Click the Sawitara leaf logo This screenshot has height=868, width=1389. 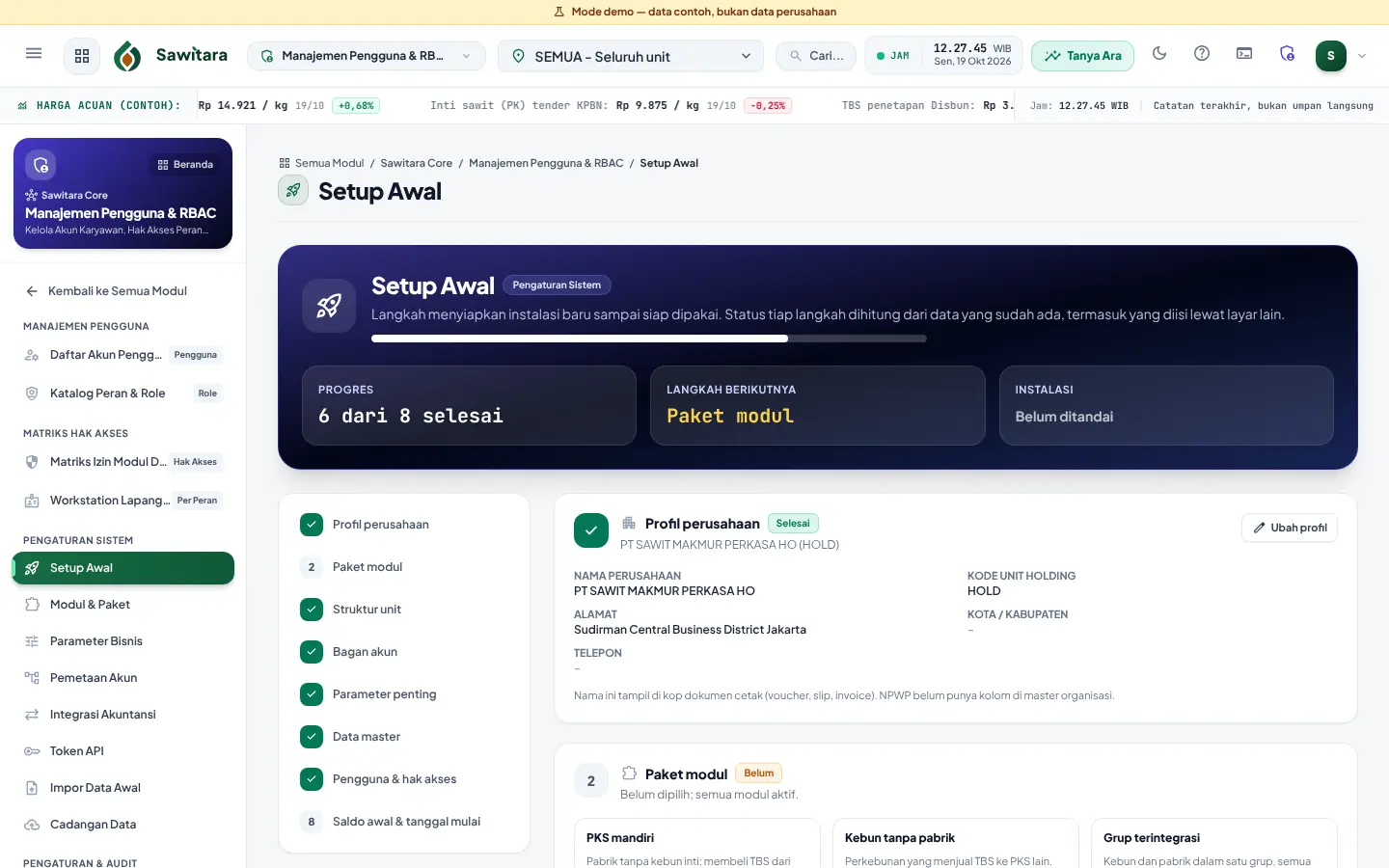point(127,56)
